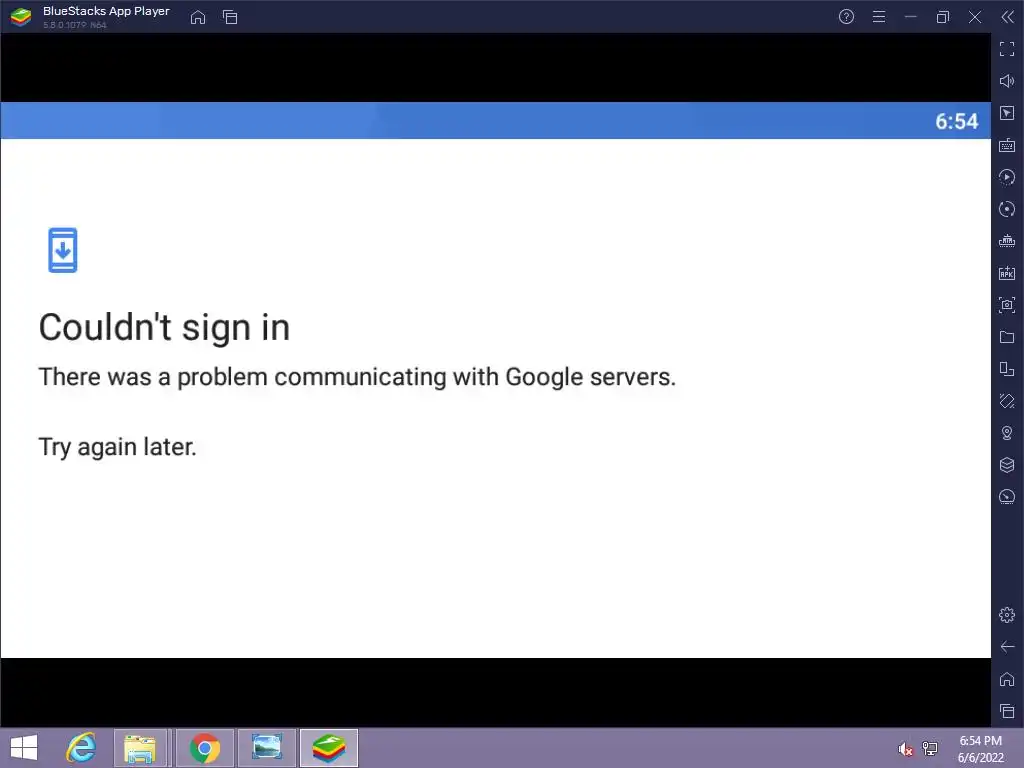This screenshot has height=768, width=1024.
Task: Open the multi-instance manager layers icon
Action: click(x=1007, y=465)
